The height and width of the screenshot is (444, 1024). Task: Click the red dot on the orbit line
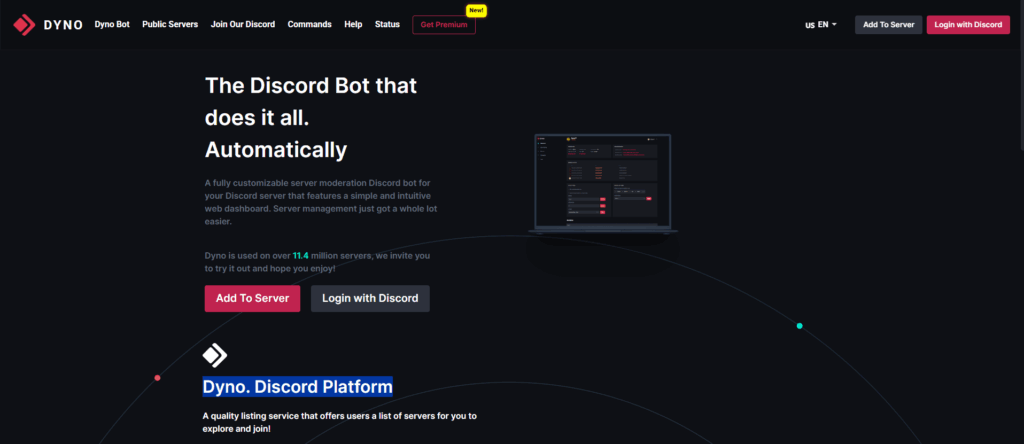click(157, 378)
